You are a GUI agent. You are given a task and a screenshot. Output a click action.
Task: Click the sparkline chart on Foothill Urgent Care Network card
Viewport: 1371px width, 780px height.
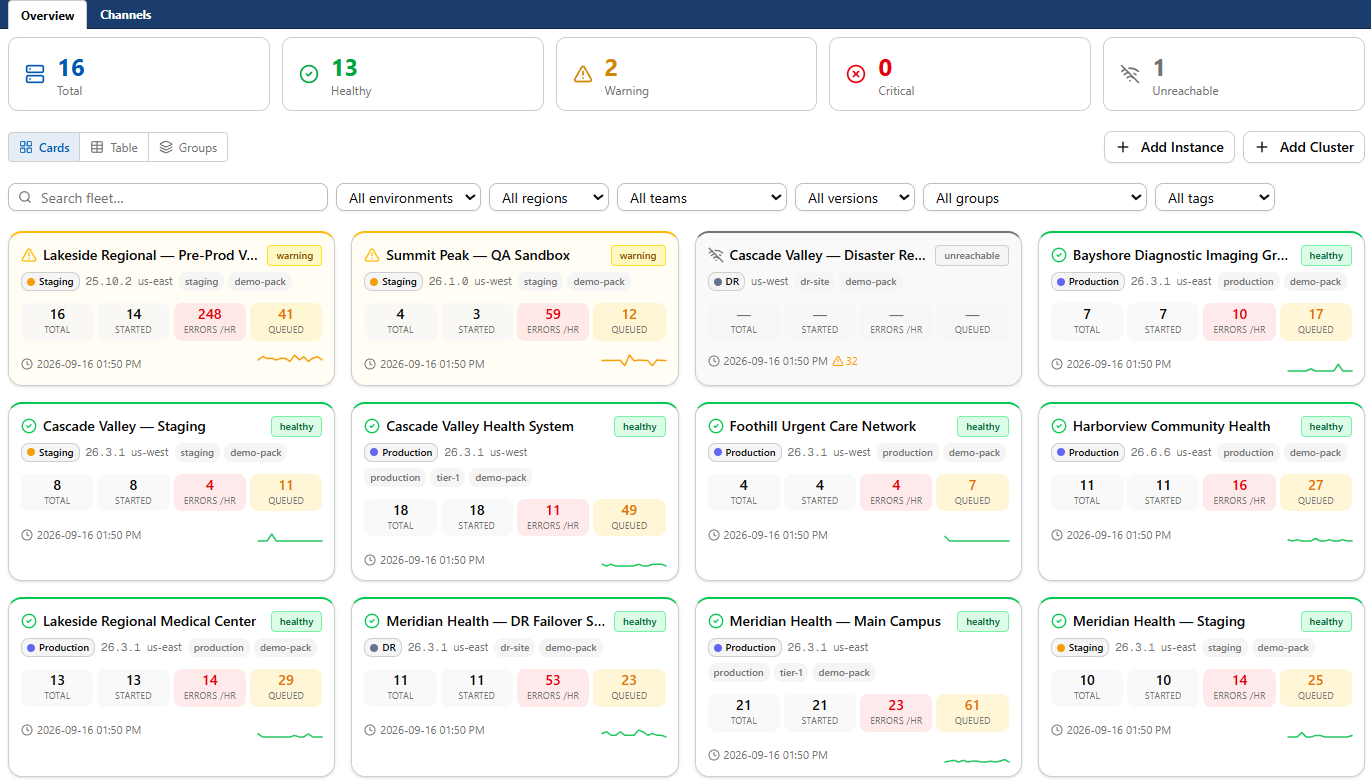tap(977, 538)
